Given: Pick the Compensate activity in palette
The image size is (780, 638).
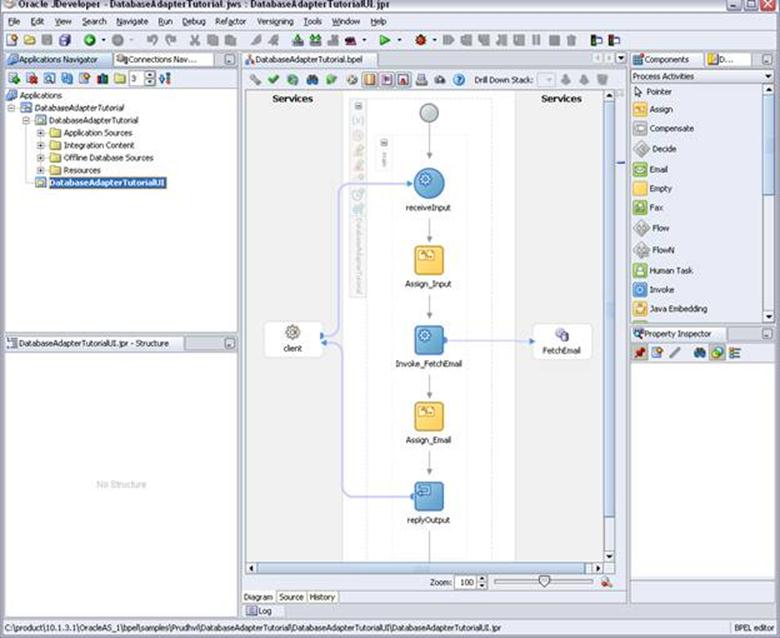Looking at the screenshot, I should (x=663, y=128).
